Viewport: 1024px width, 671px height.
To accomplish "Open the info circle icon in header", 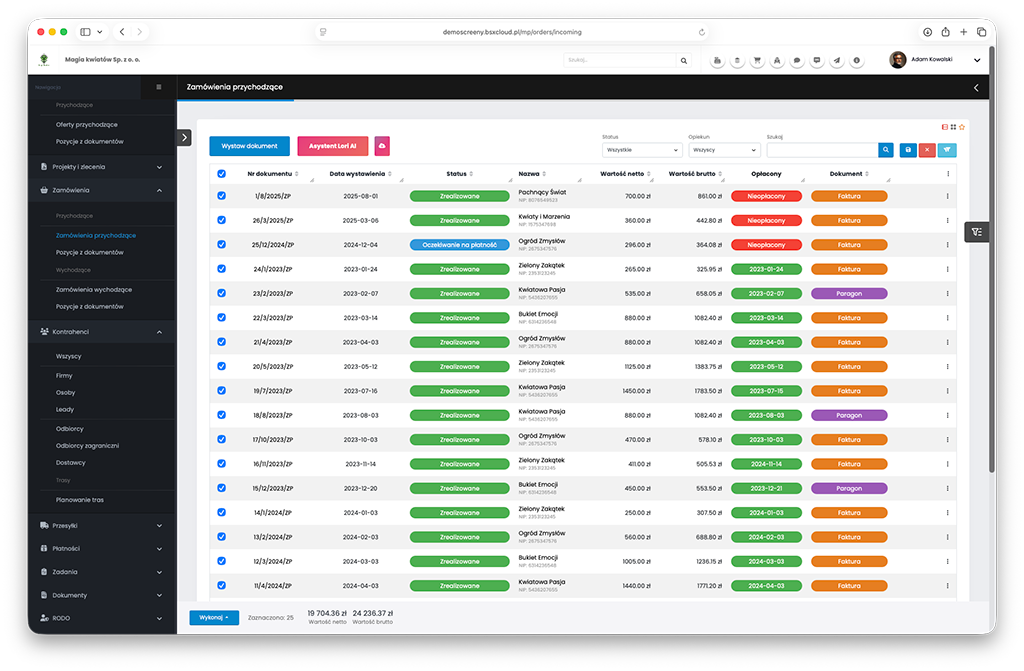I will pos(857,61).
